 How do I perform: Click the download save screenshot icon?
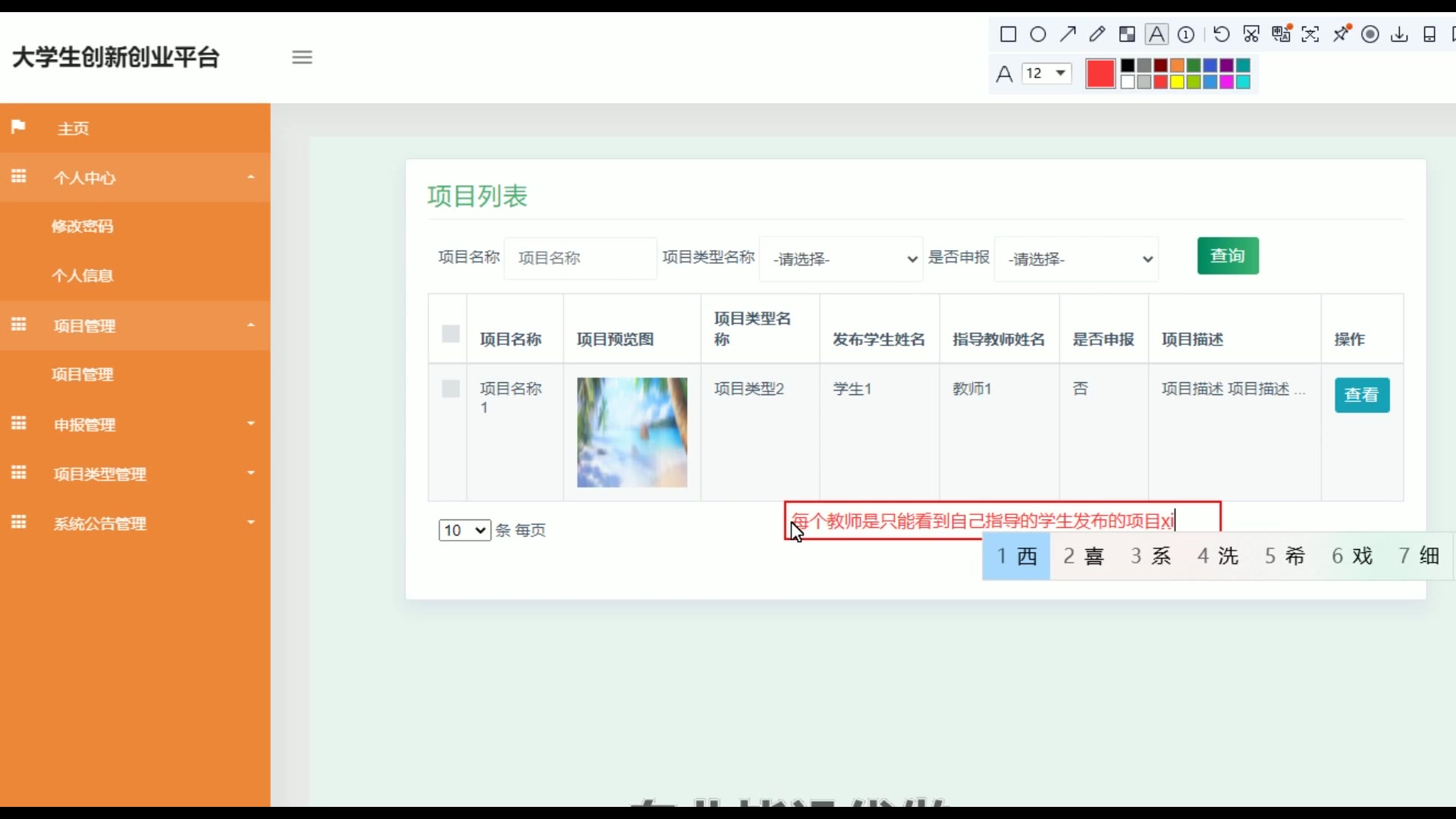point(1400,34)
